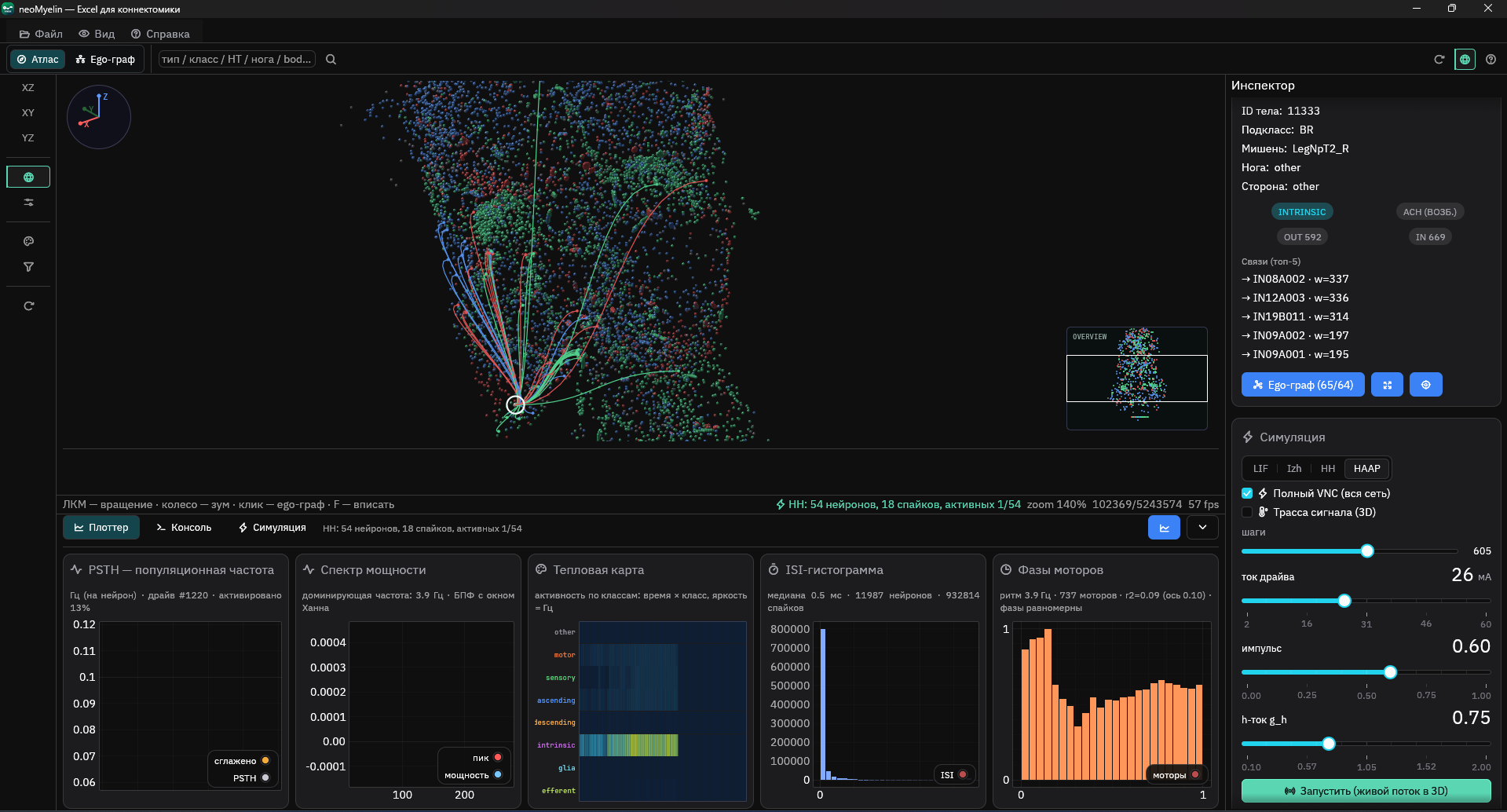Click Запустить (живой поток в 3D)
This screenshot has height=812, width=1507.
tap(1366, 791)
